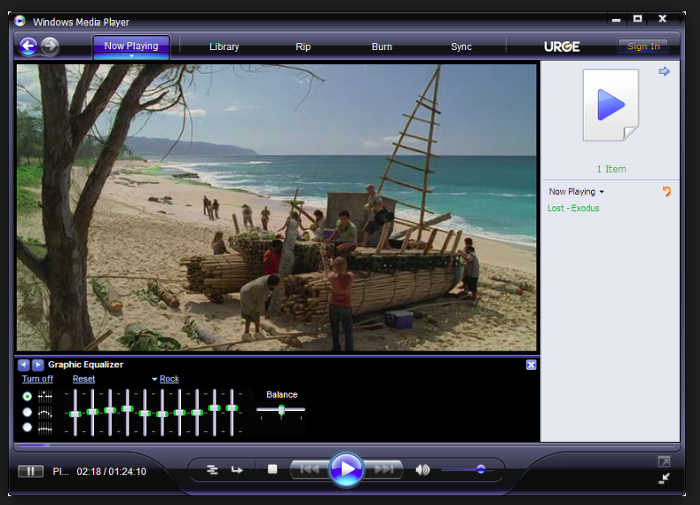Click the first equalizer band slider
700x505 pixels.
[x=75, y=413]
